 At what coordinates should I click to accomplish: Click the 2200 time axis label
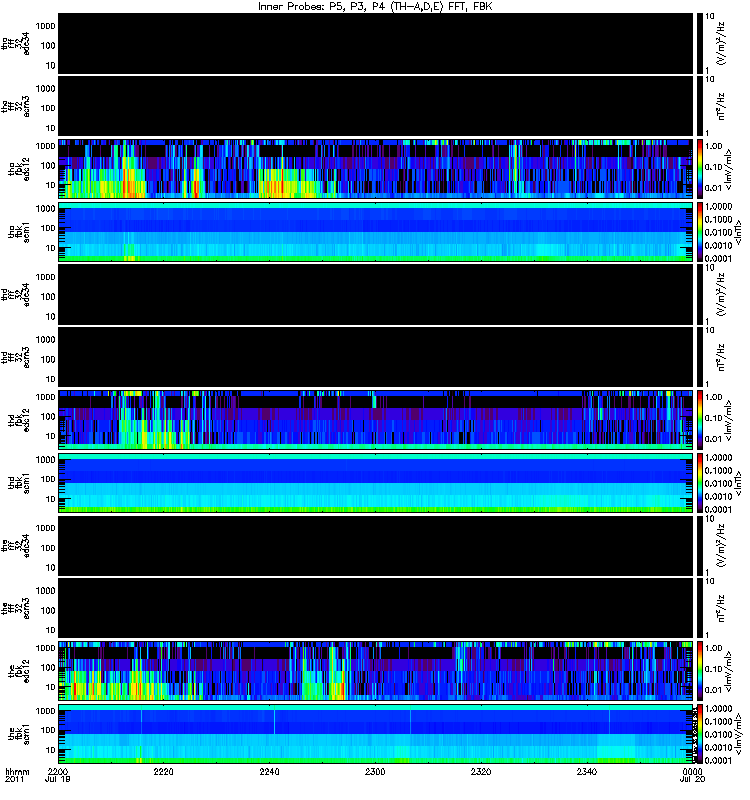point(57,771)
